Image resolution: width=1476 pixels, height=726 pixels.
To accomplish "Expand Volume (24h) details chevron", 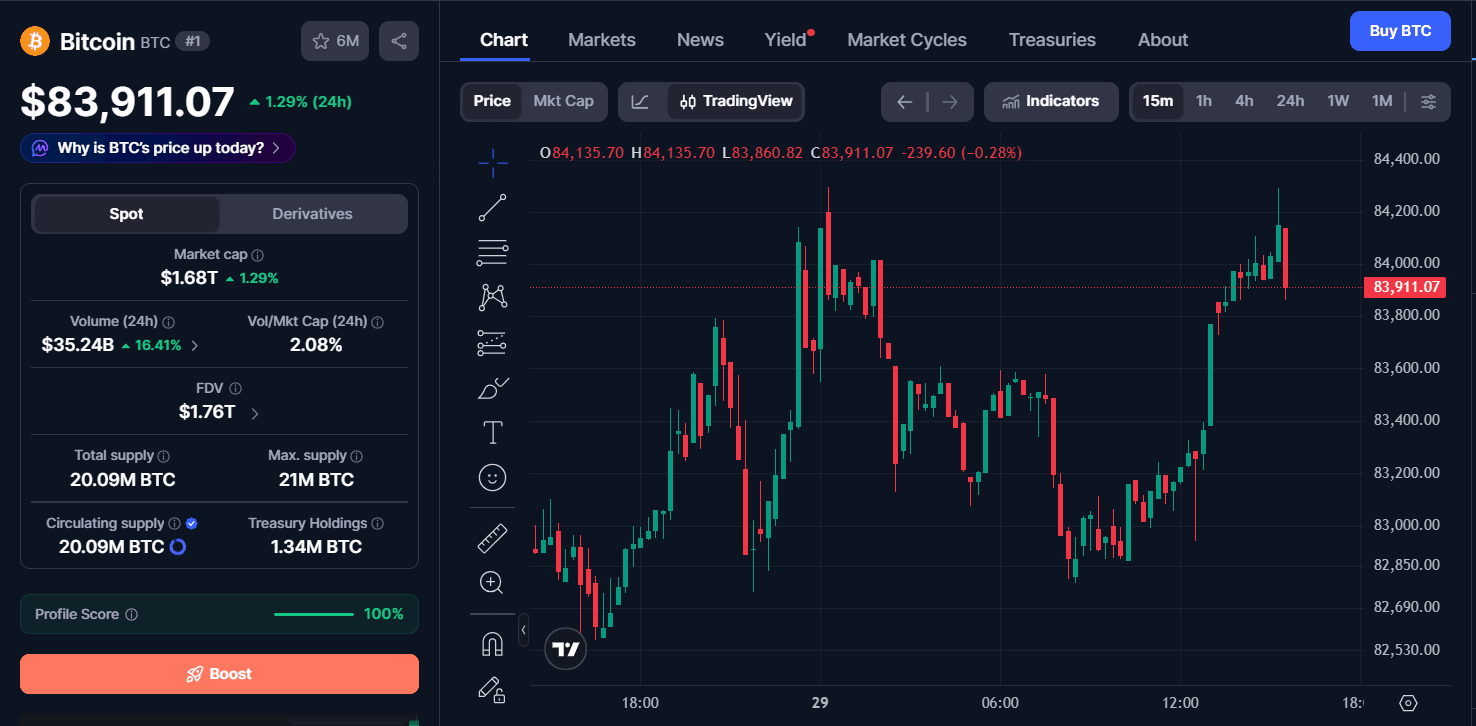I will (x=194, y=346).
